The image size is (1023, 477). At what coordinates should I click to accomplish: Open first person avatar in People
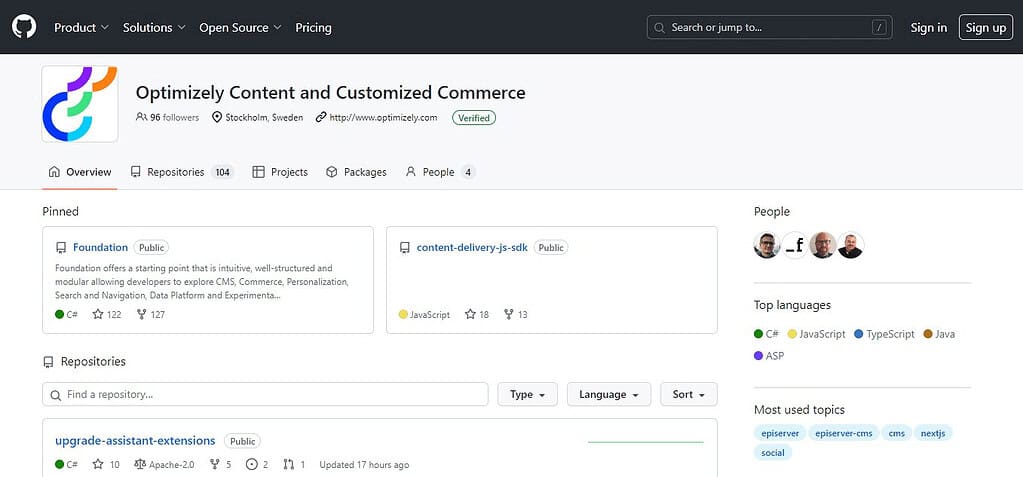[767, 245]
